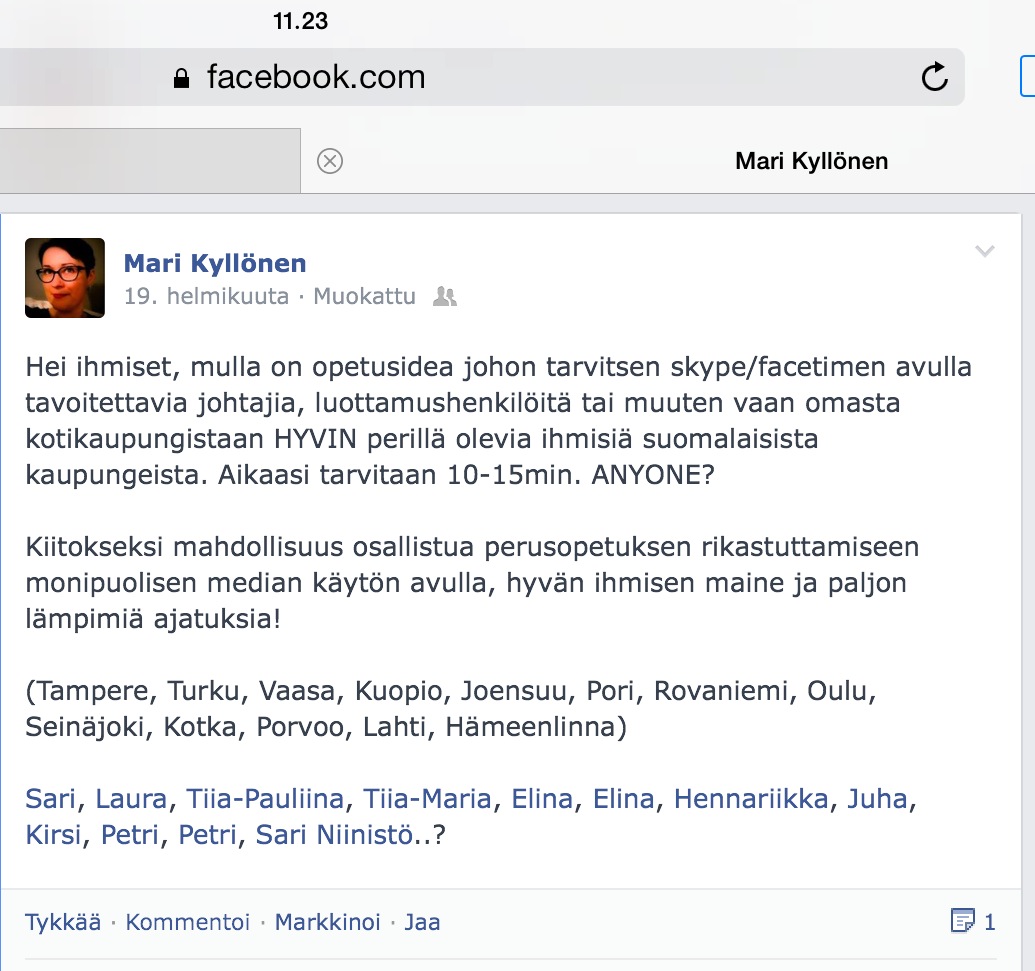Screen dimensions: 1035x971
Task: Click the Muokattu edited label
Action: click(364, 296)
